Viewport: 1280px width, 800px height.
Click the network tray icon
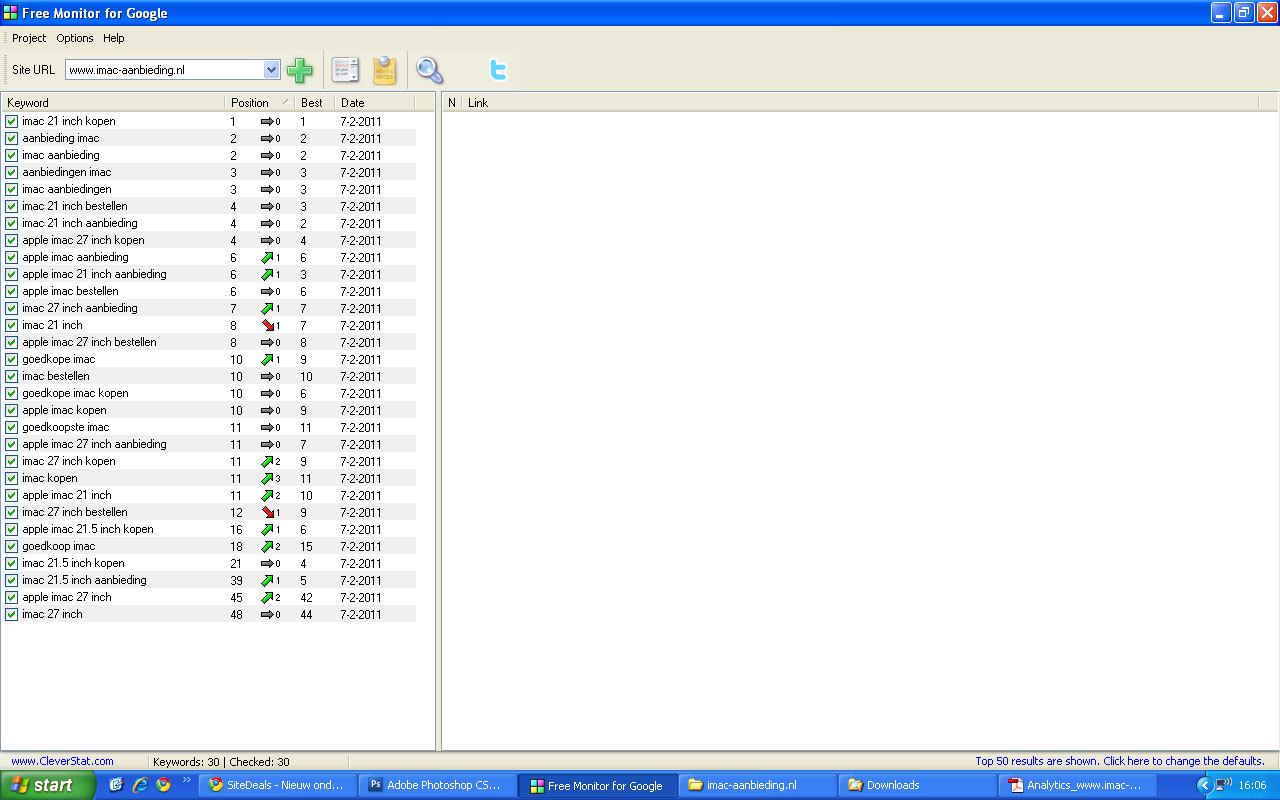tap(1223, 785)
